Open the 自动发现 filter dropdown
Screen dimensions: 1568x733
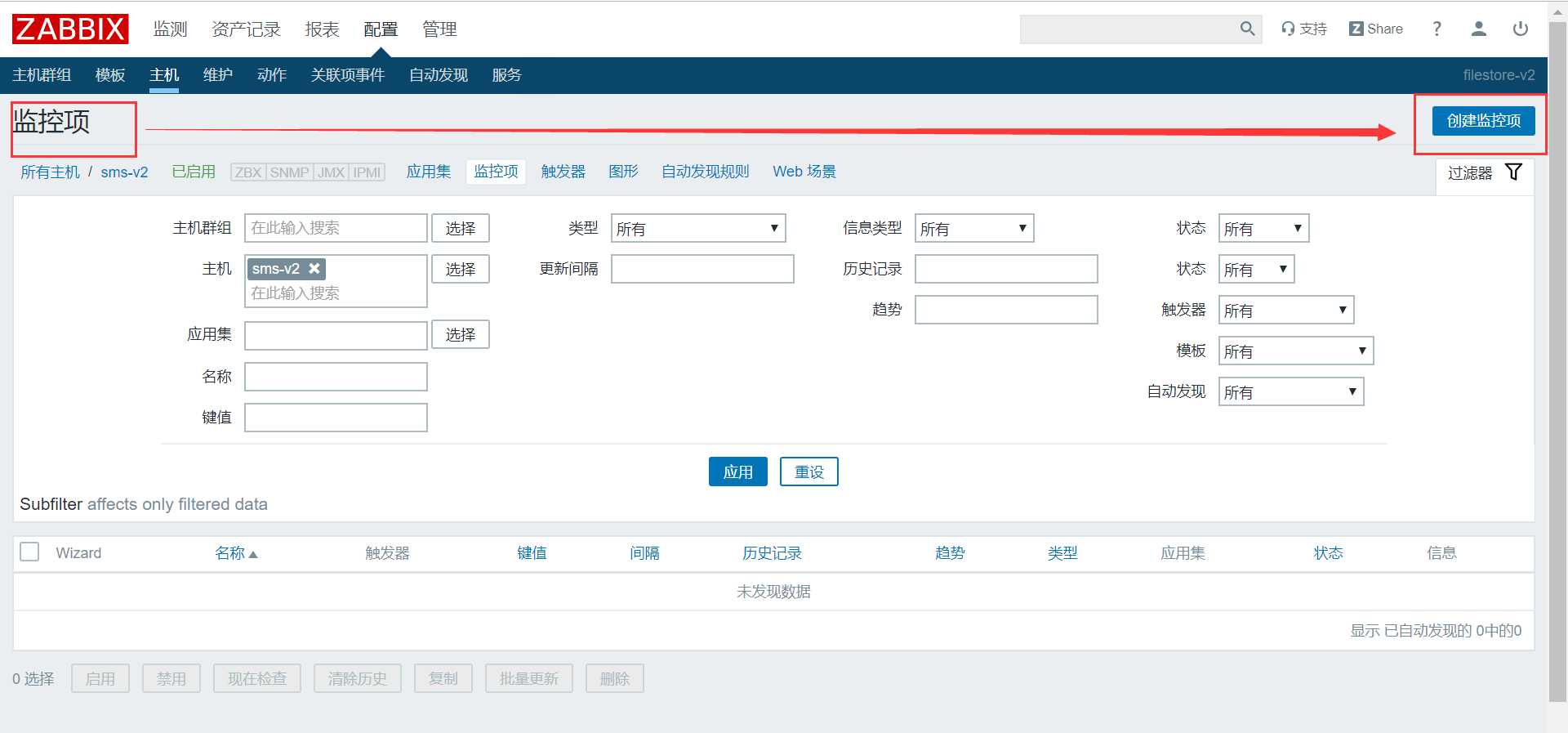pyautogui.click(x=1291, y=391)
